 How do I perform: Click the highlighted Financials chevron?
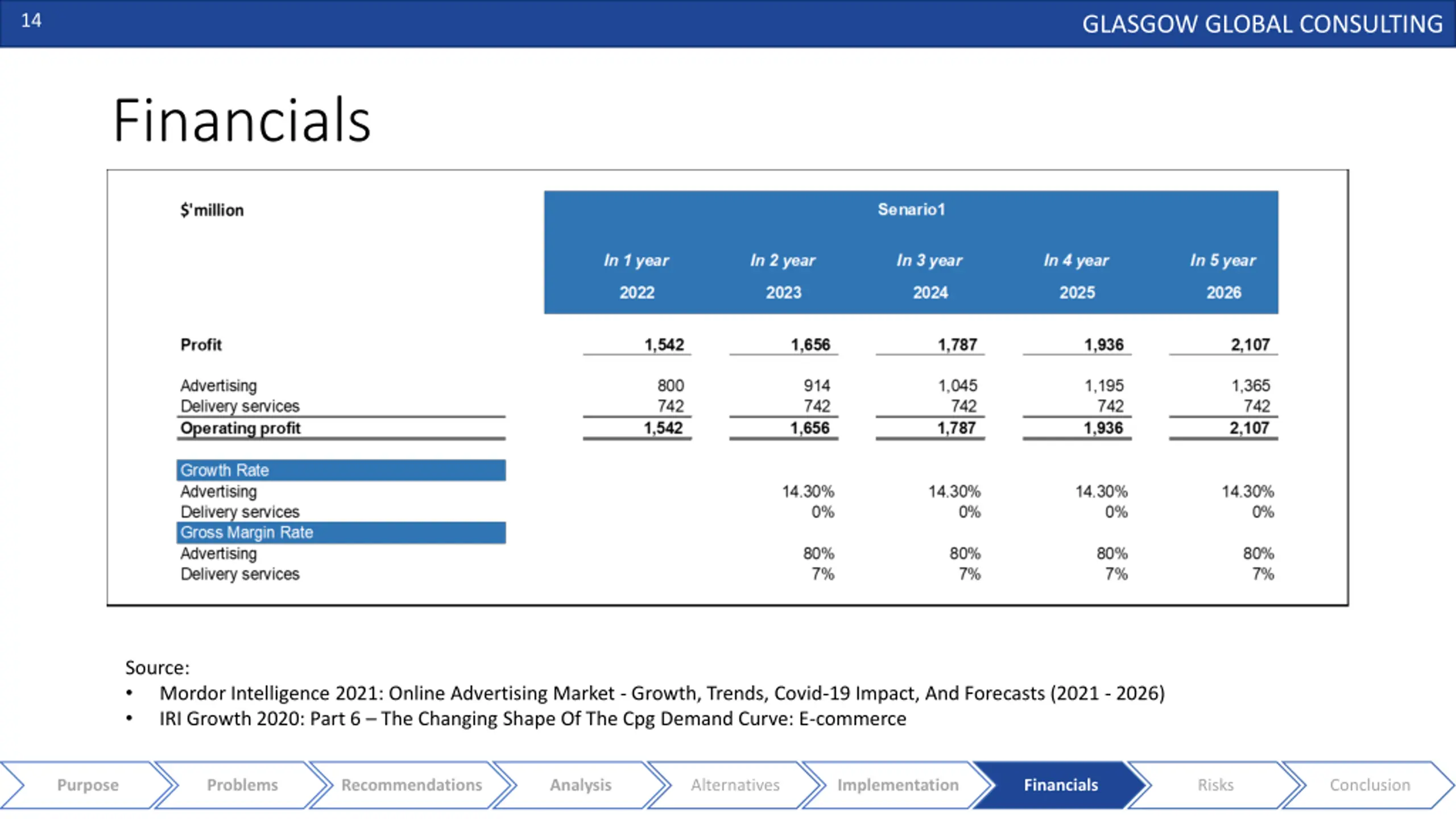[x=1061, y=785]
